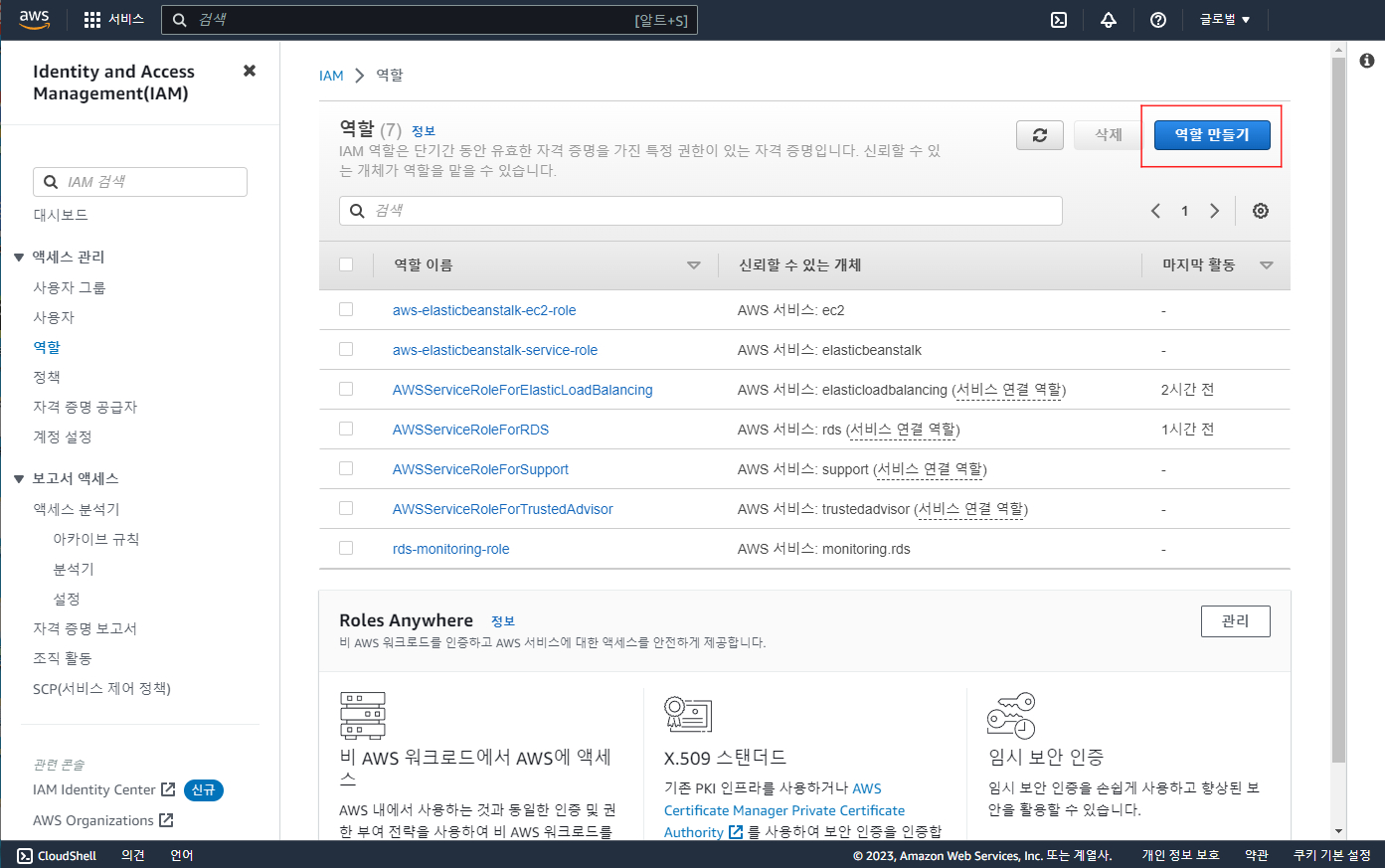Open 계정 설정 in sidebar

[63, 436]
